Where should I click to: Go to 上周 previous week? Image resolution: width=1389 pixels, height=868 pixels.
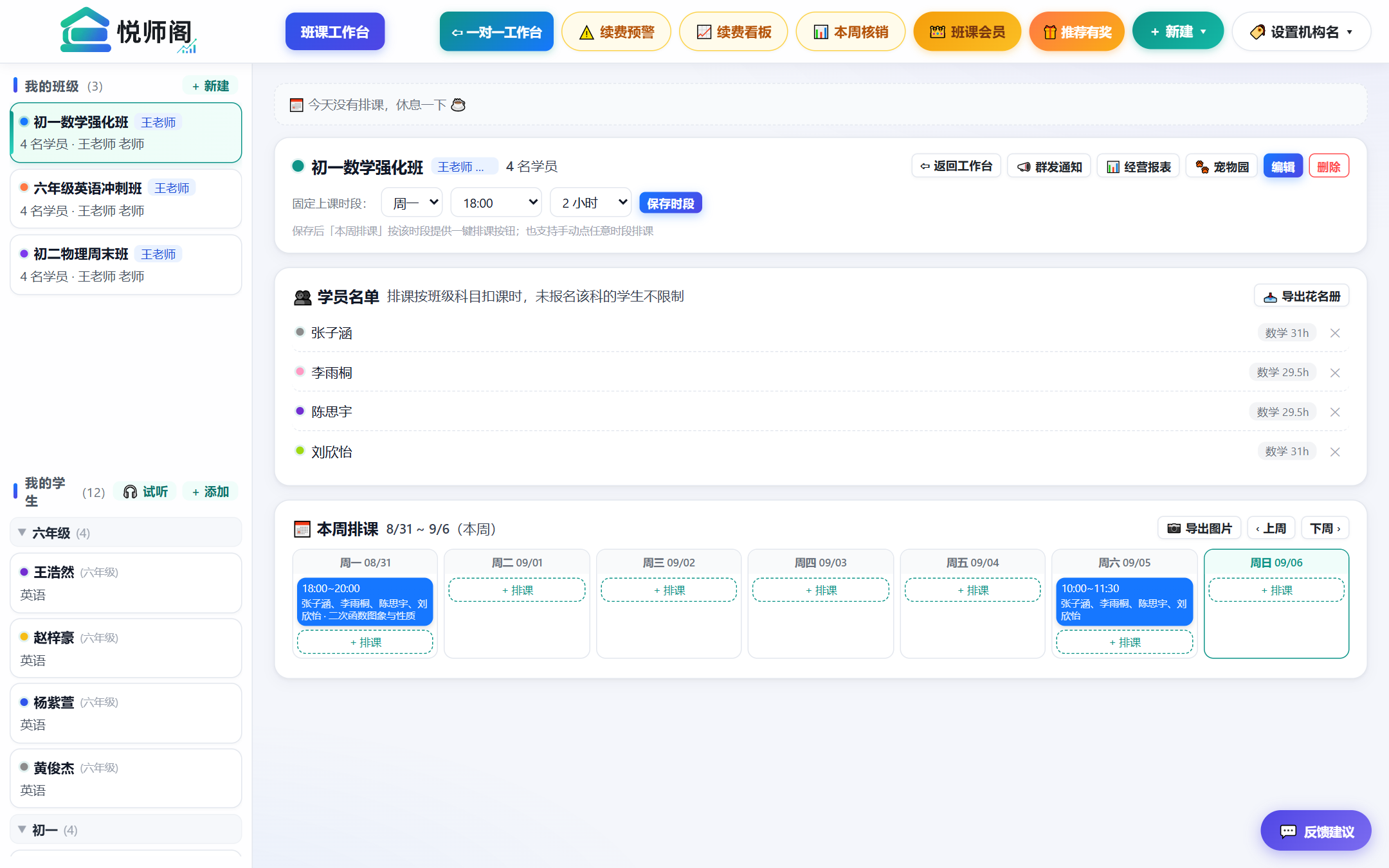point(1271,529)
